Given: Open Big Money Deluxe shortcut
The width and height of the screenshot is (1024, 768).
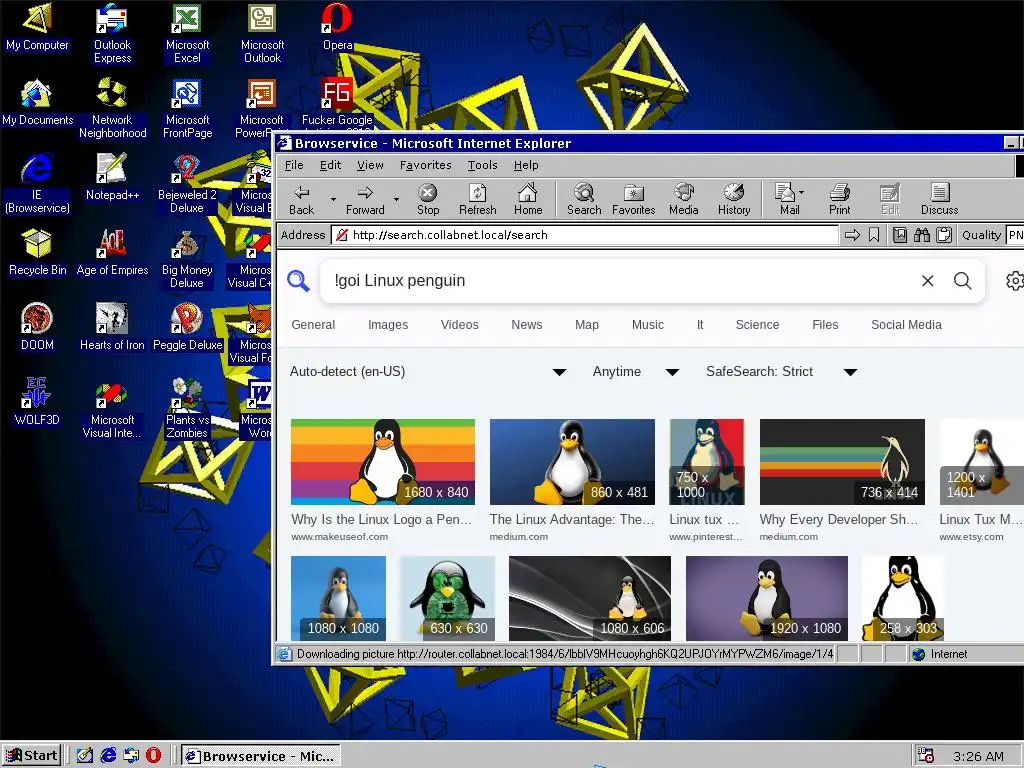Looking at the screenshot, I should click(187, 259).
